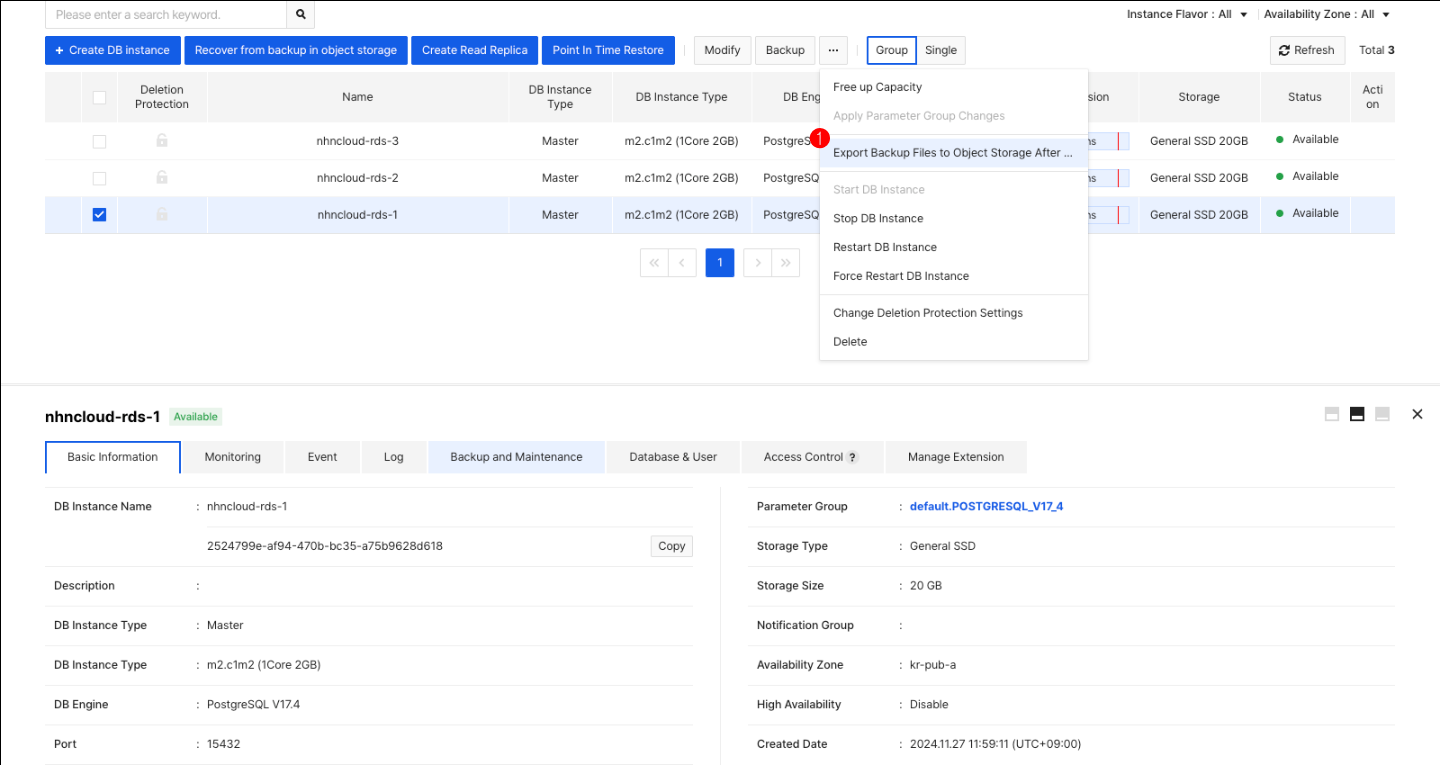Viewport: 1440px width, 765px height.
Task: Click Create Read Replica button
Action: coord(474,50)
